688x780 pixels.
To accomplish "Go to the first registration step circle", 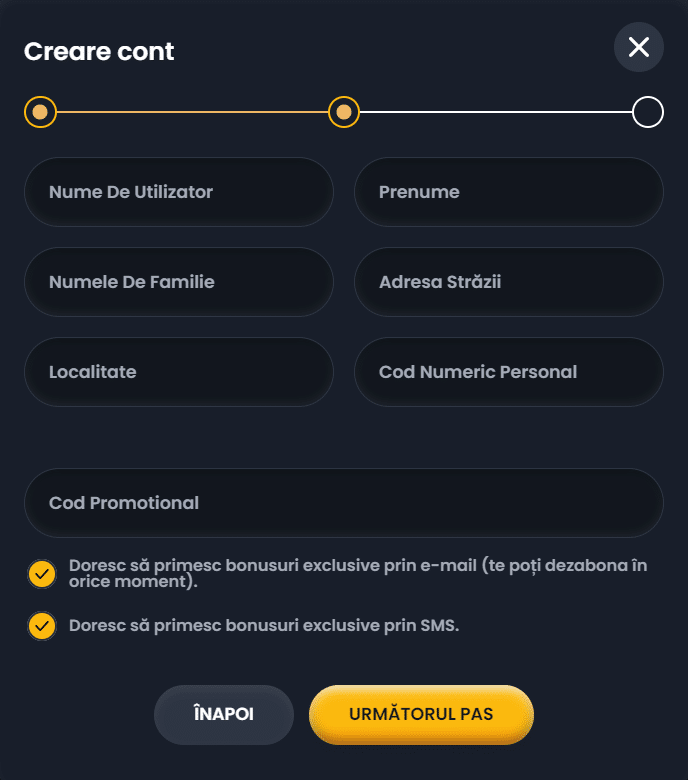I will click(x=40, y=112).
